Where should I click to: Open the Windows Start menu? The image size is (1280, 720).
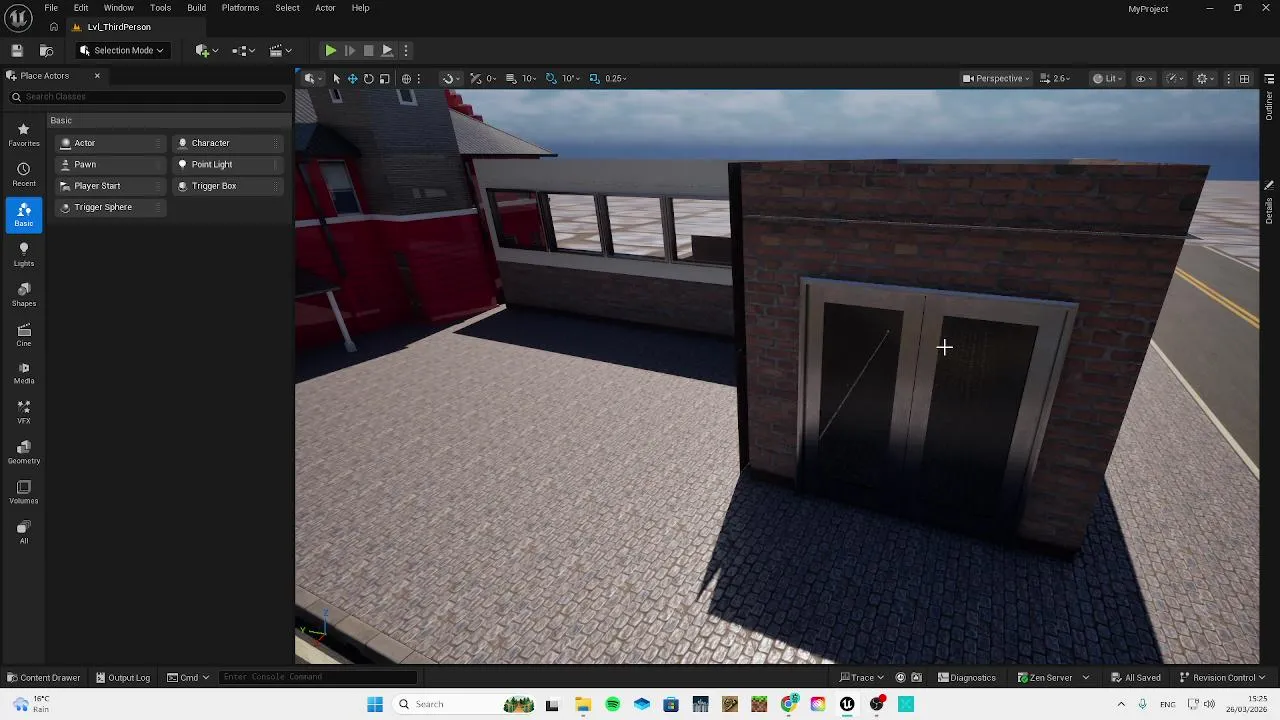pyautogui.click(x=375, y=704)
